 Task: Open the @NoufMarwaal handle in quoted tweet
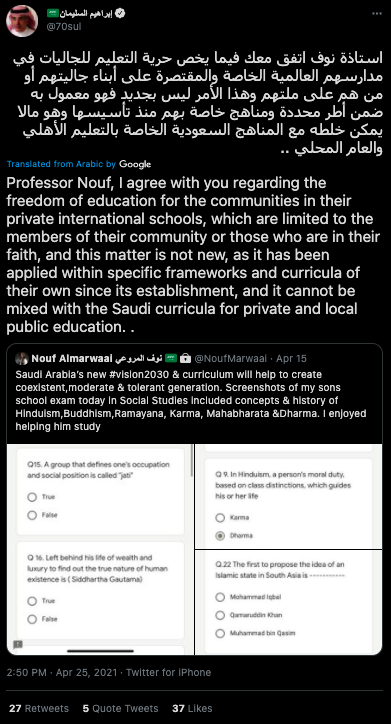(230, 358)
